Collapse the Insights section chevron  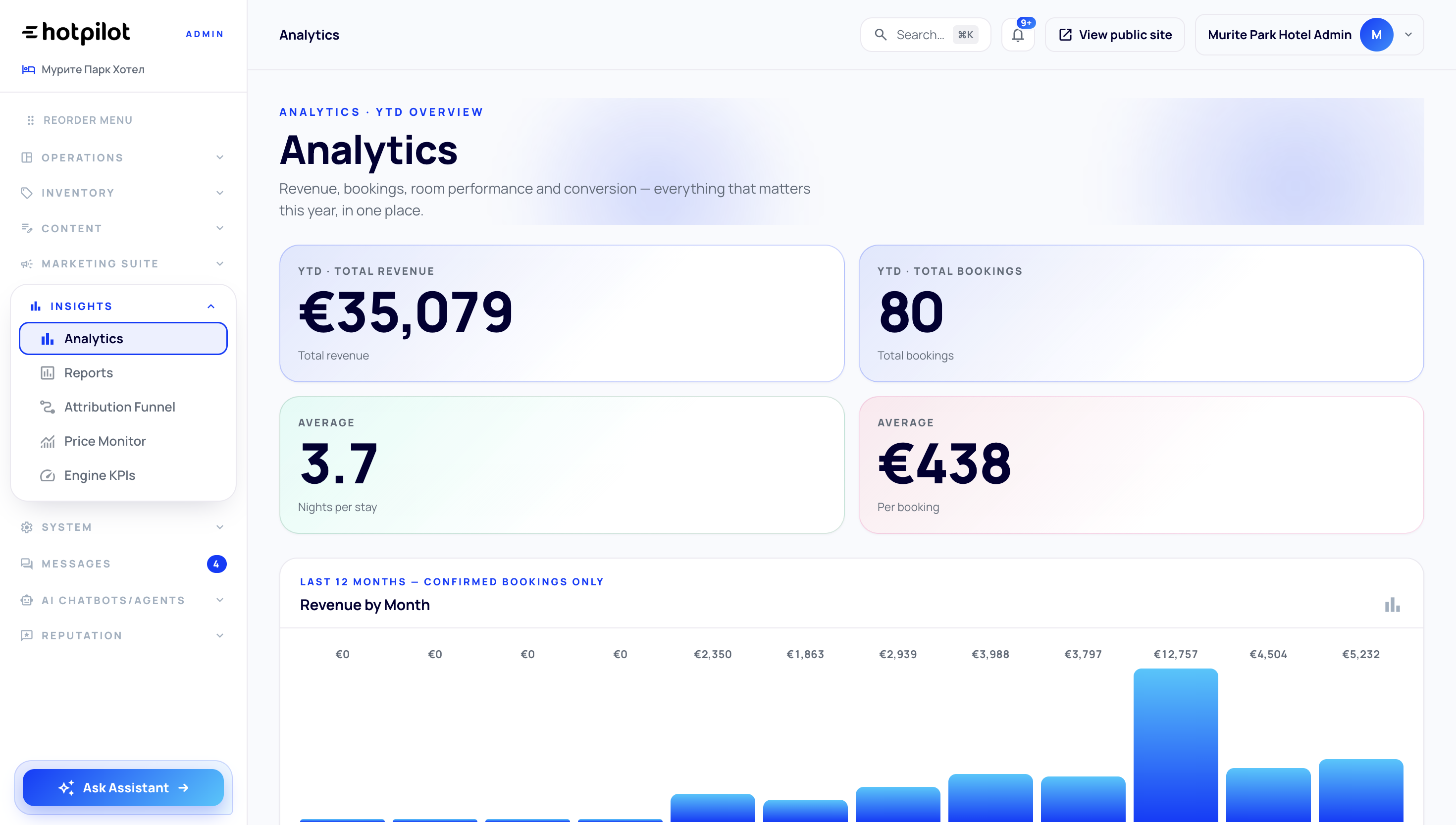click(x=211, y=306)
